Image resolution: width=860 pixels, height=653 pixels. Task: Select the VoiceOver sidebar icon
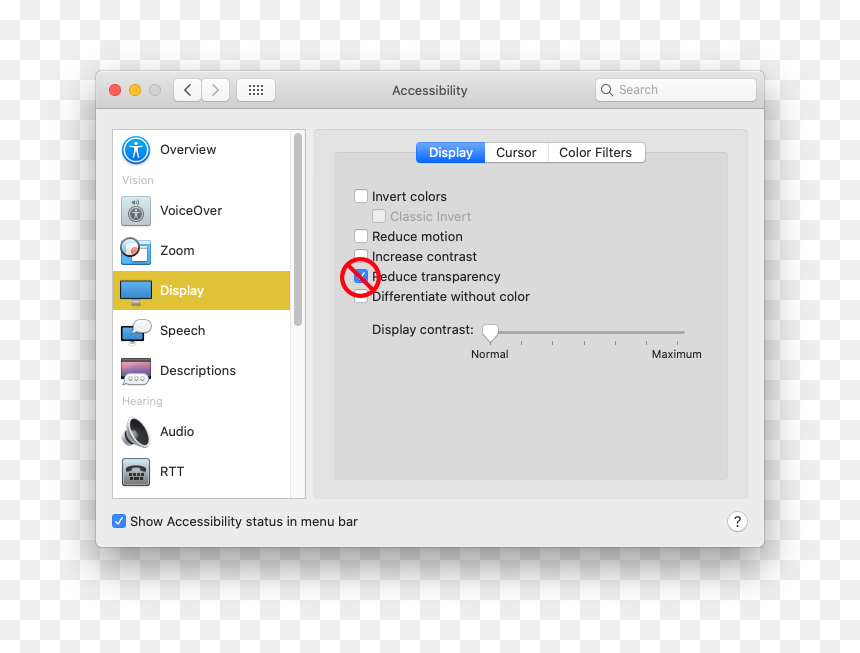point(135,211)
